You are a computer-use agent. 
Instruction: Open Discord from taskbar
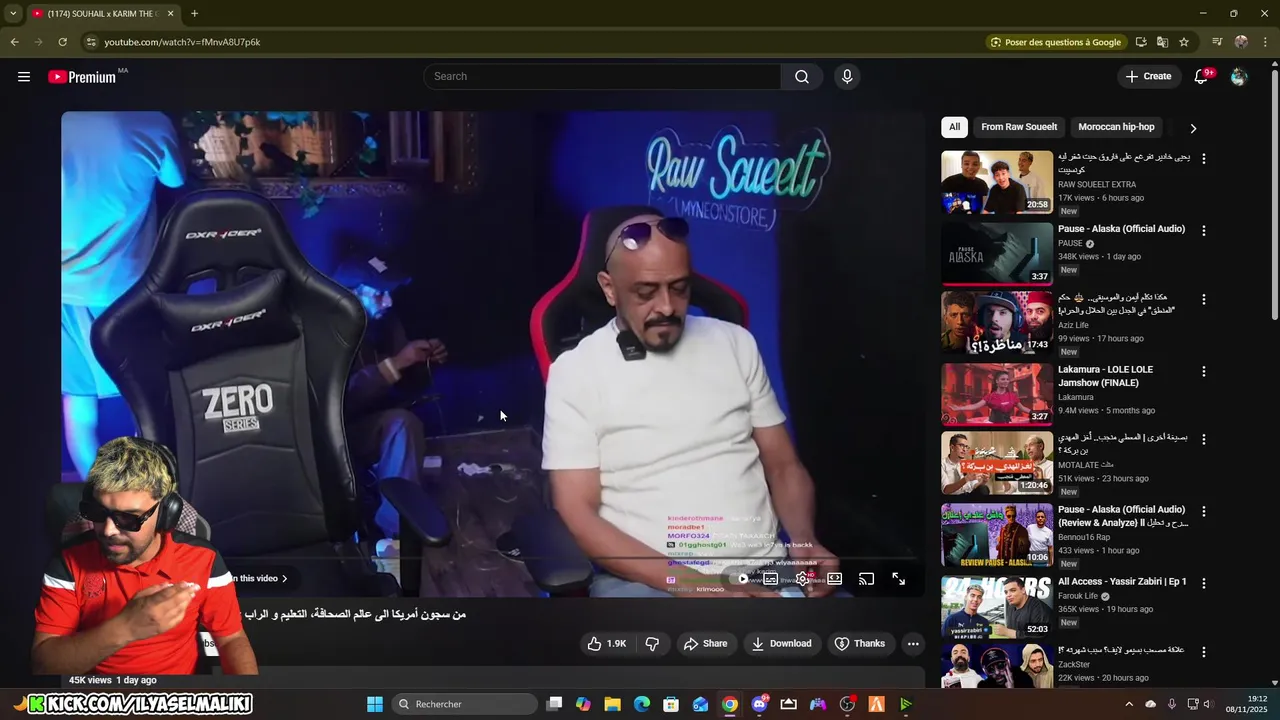pos(759,704)
